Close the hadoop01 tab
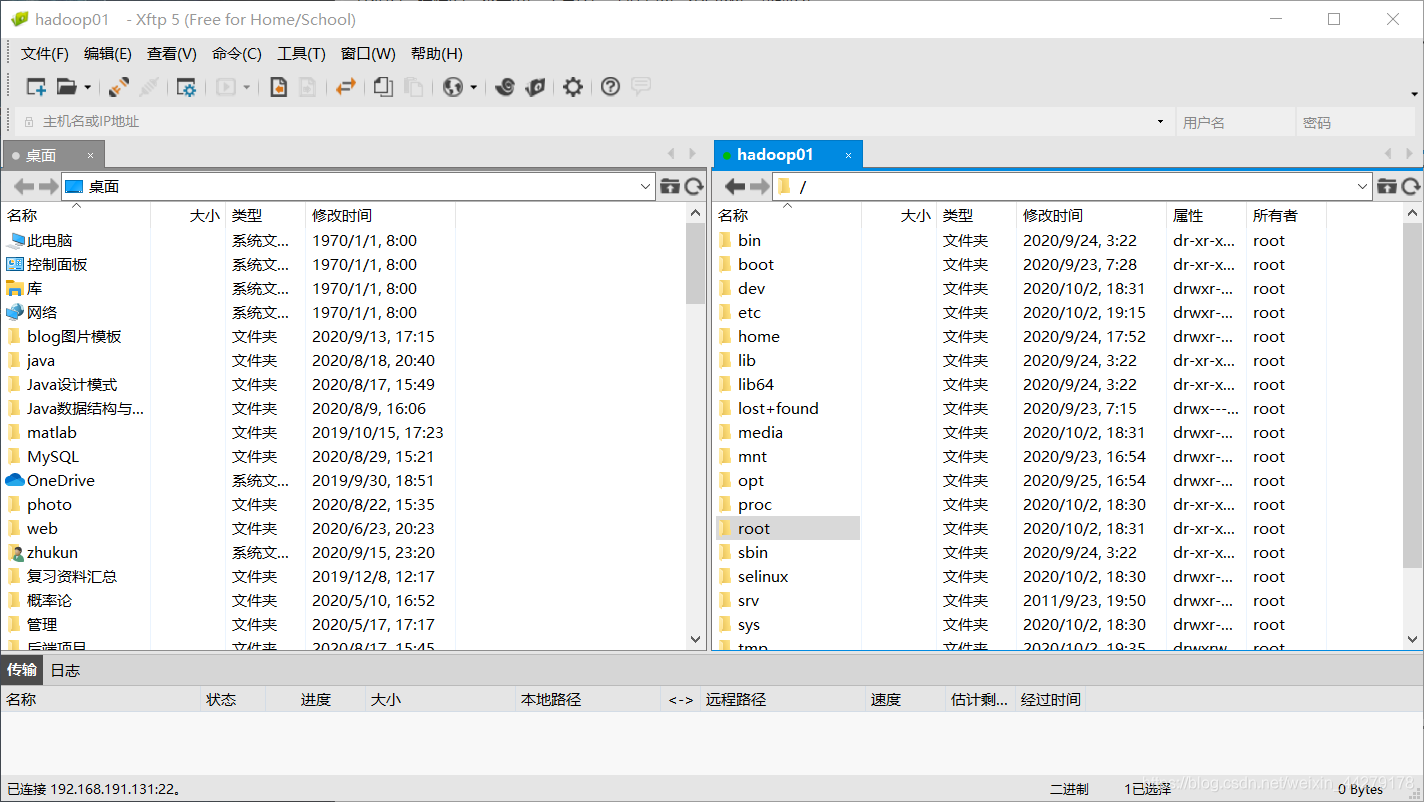The height and width of the screenshot is (802, 1424). (x=848, y=155)
